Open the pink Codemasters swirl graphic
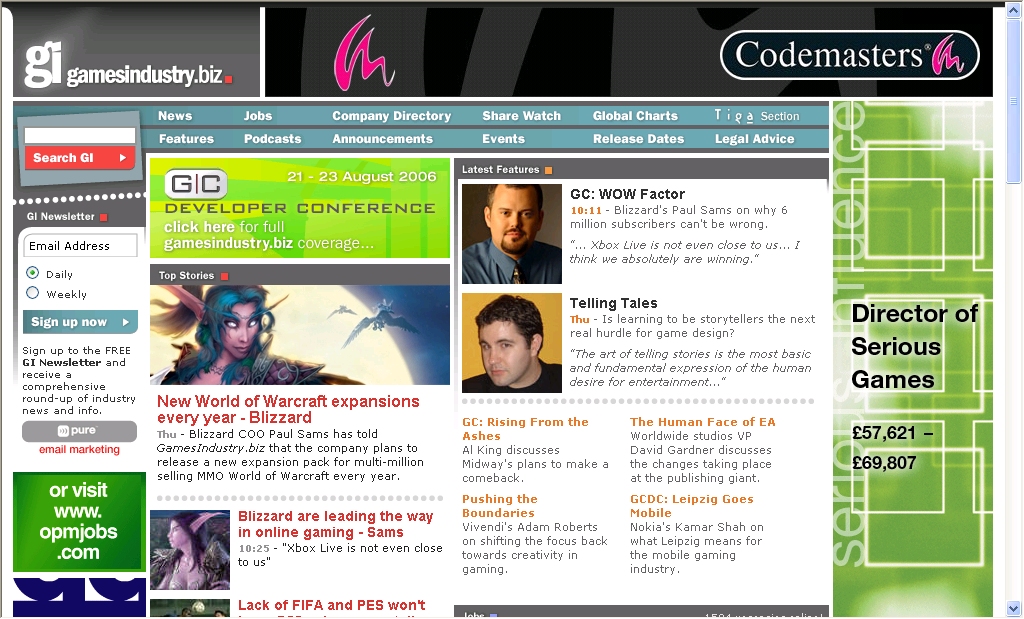 coord(363,54)
